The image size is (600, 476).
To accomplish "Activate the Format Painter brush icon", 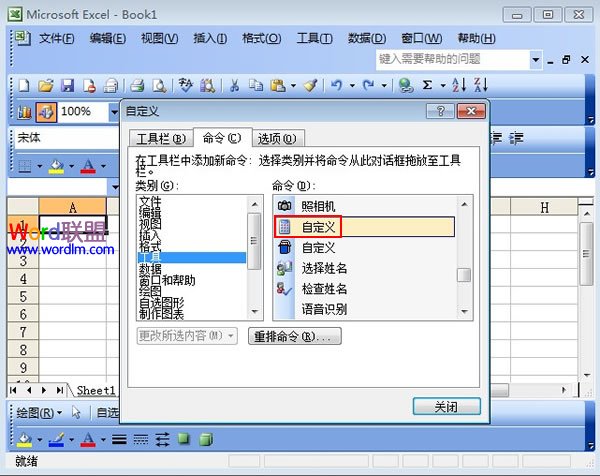I will coord(311,85).
